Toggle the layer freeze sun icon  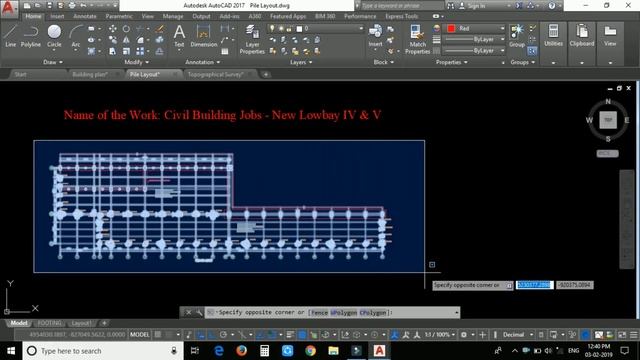tap(281, 29)
